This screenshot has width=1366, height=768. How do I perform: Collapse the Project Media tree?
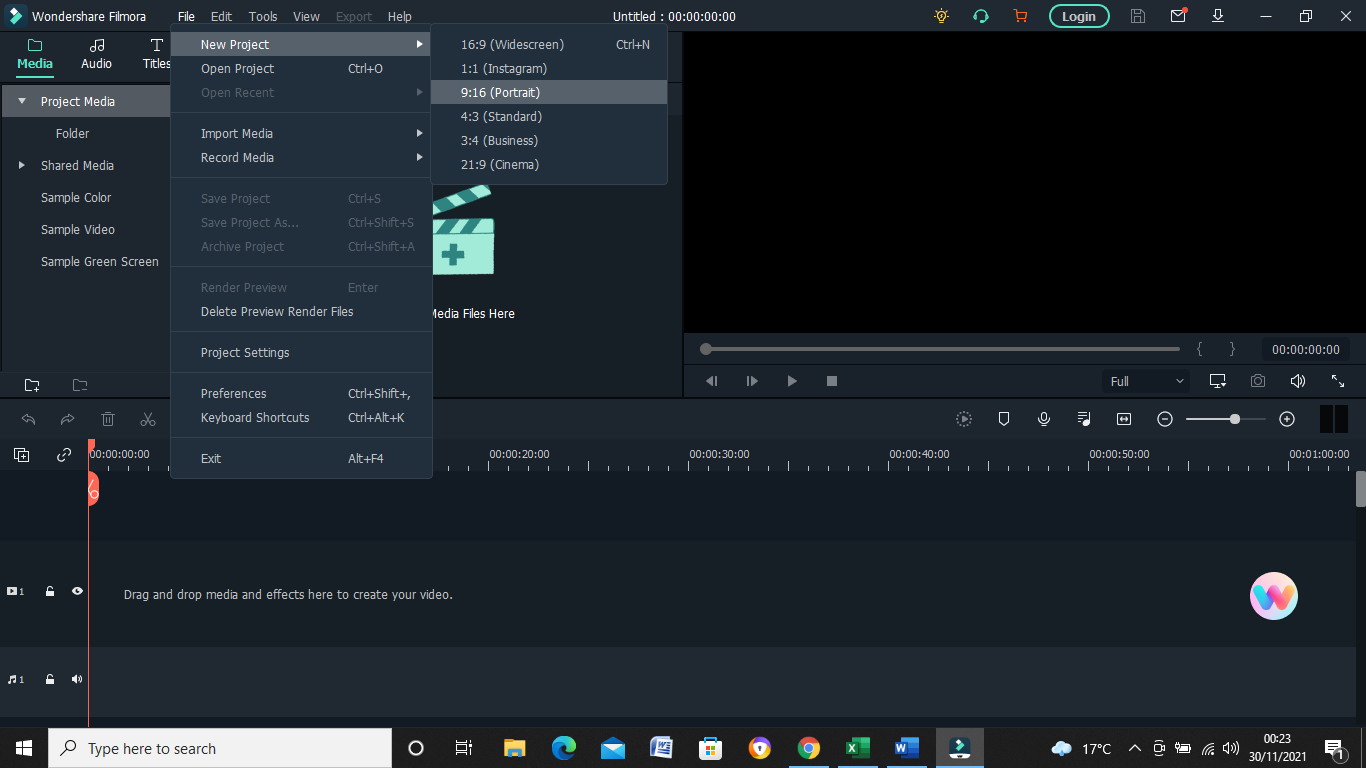pos(22,101)
